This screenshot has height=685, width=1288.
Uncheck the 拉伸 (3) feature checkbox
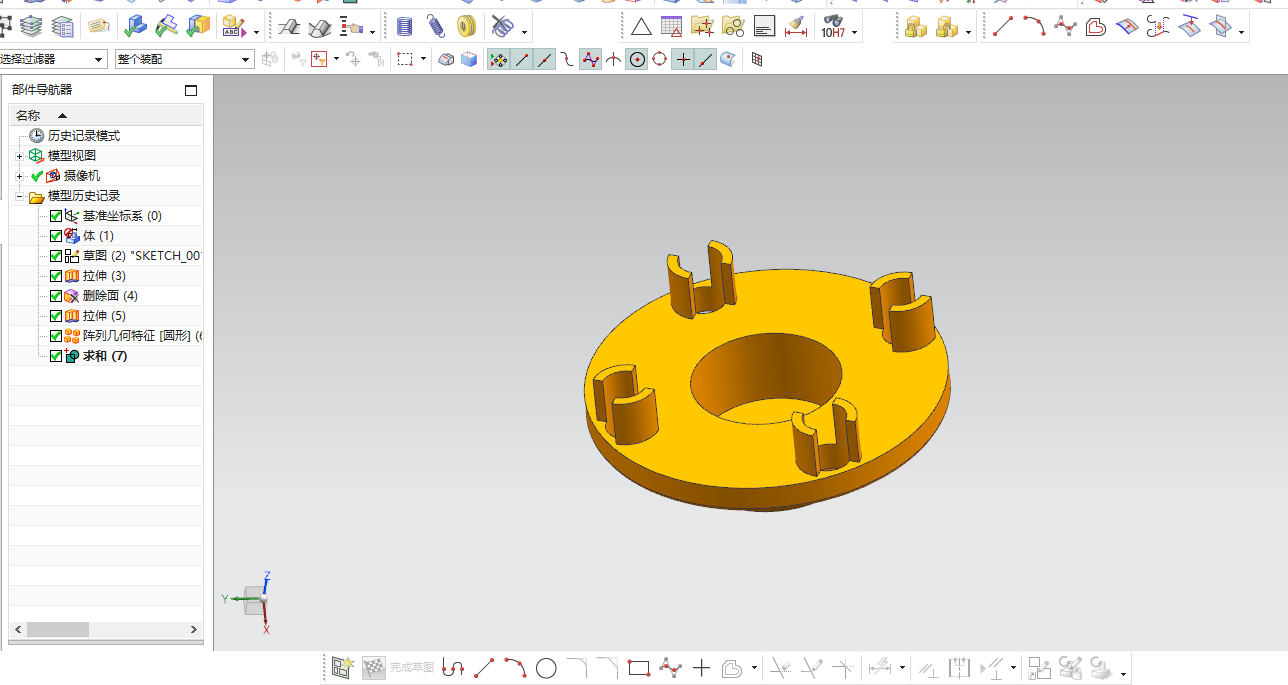tap(56, 276)
